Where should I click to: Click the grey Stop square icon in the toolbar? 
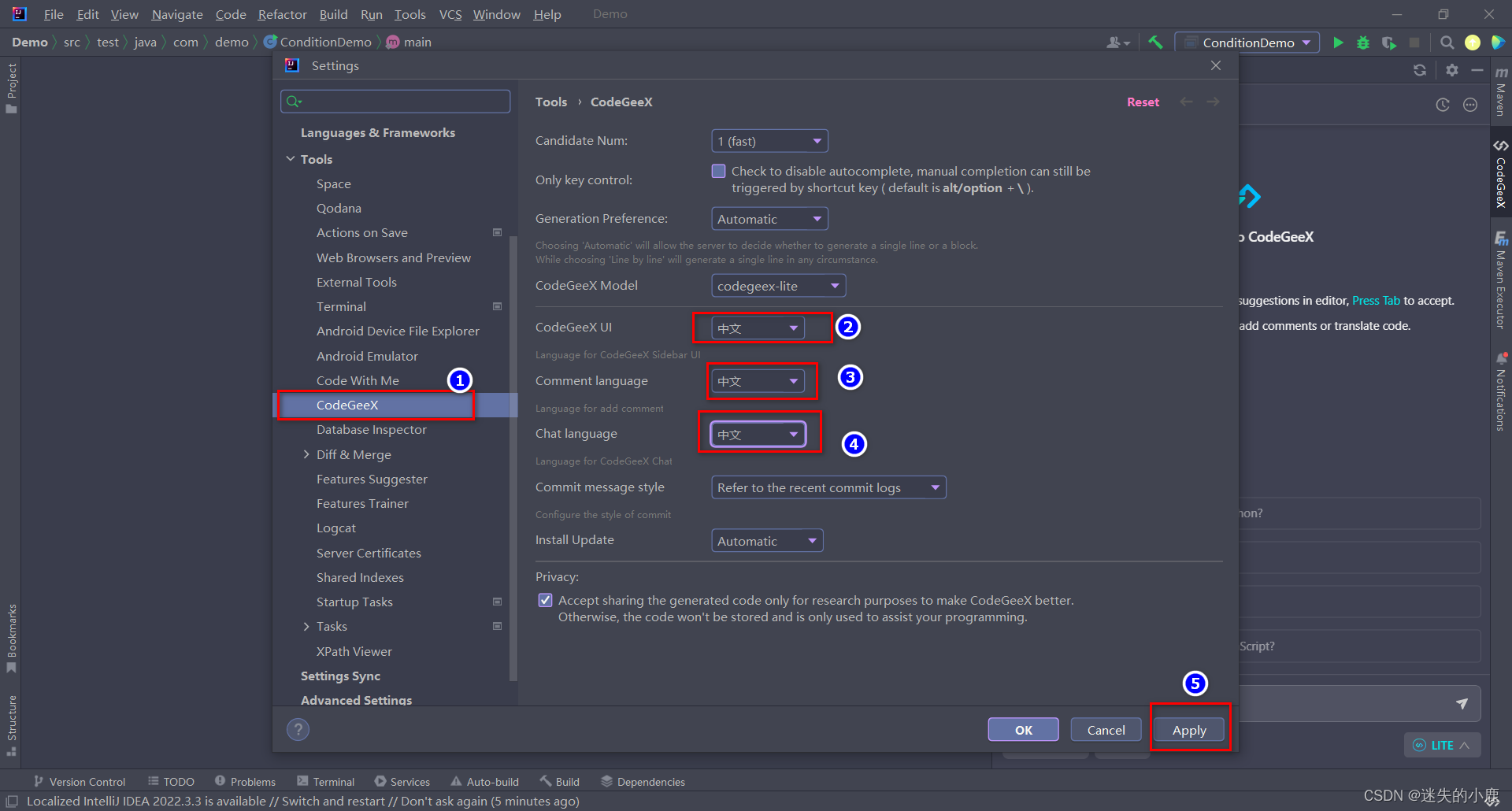[x=1414, y=43]
